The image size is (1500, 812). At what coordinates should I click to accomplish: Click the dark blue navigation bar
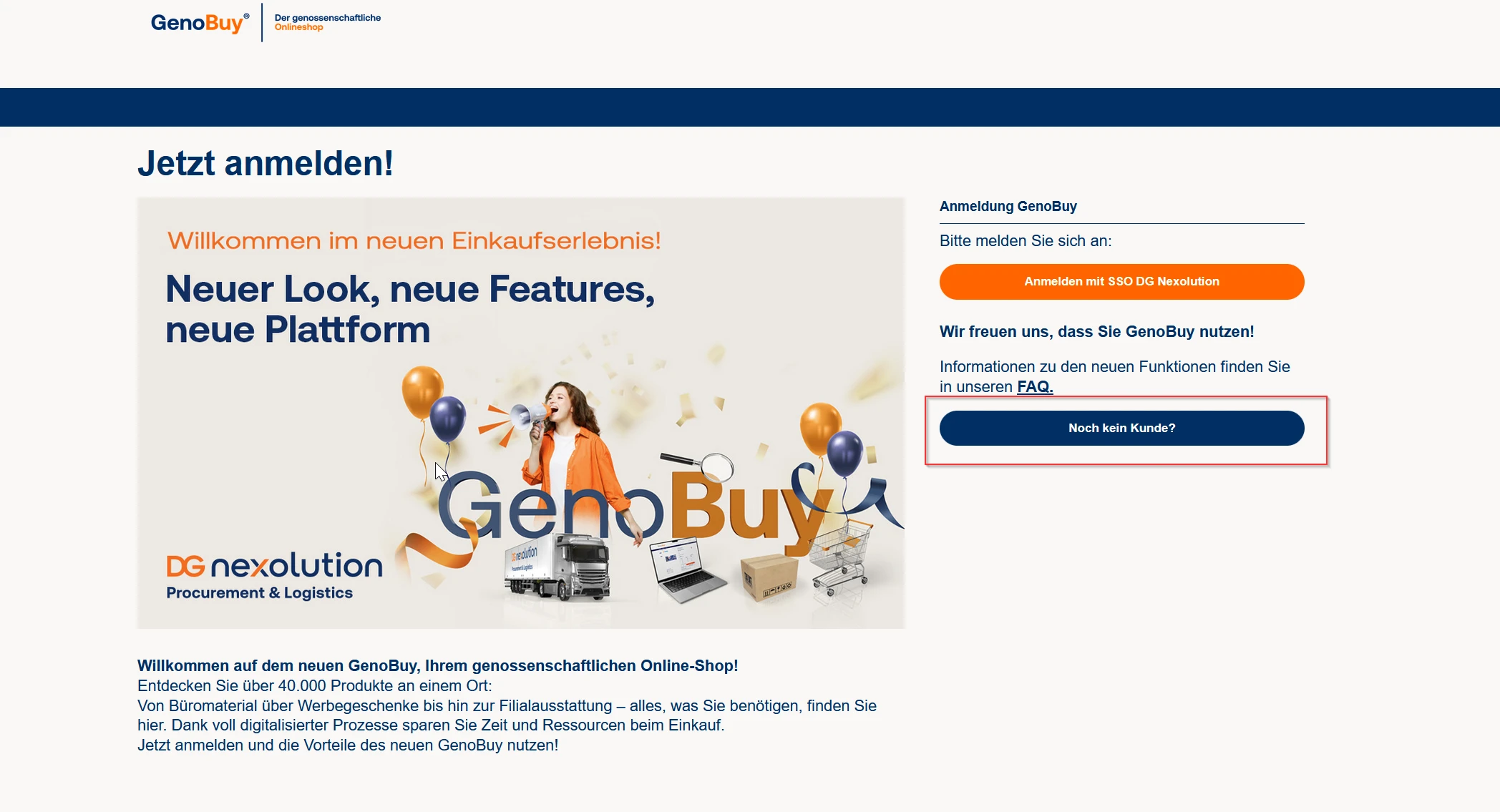click(x=750, y=107)
